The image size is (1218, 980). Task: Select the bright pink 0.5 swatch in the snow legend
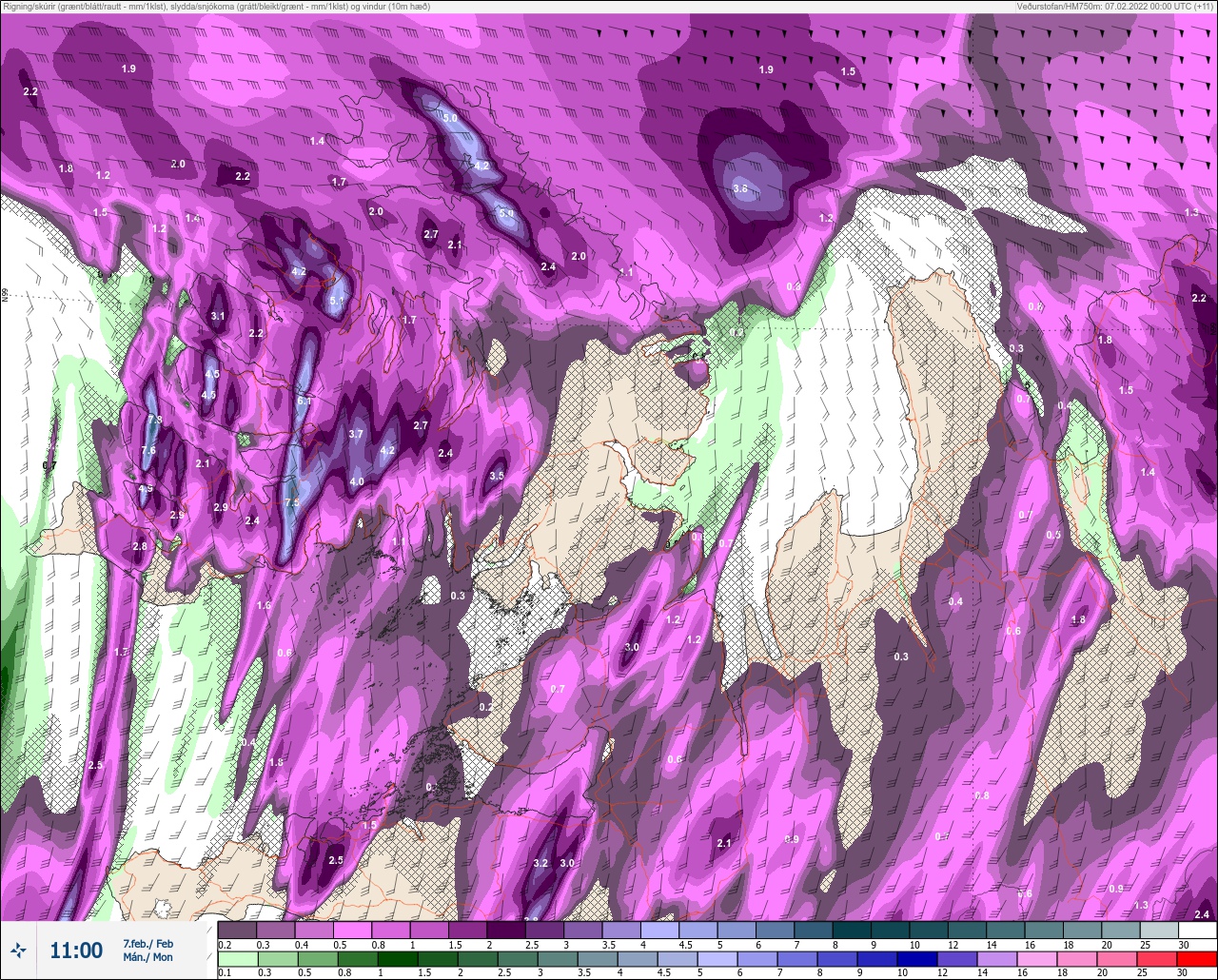pyautogui.click(x=352, y=930)
